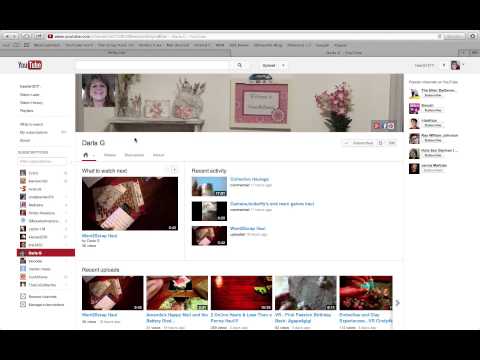480x360 pixels.
Task: Click Safari's address bar
Action: coord(246,36)
